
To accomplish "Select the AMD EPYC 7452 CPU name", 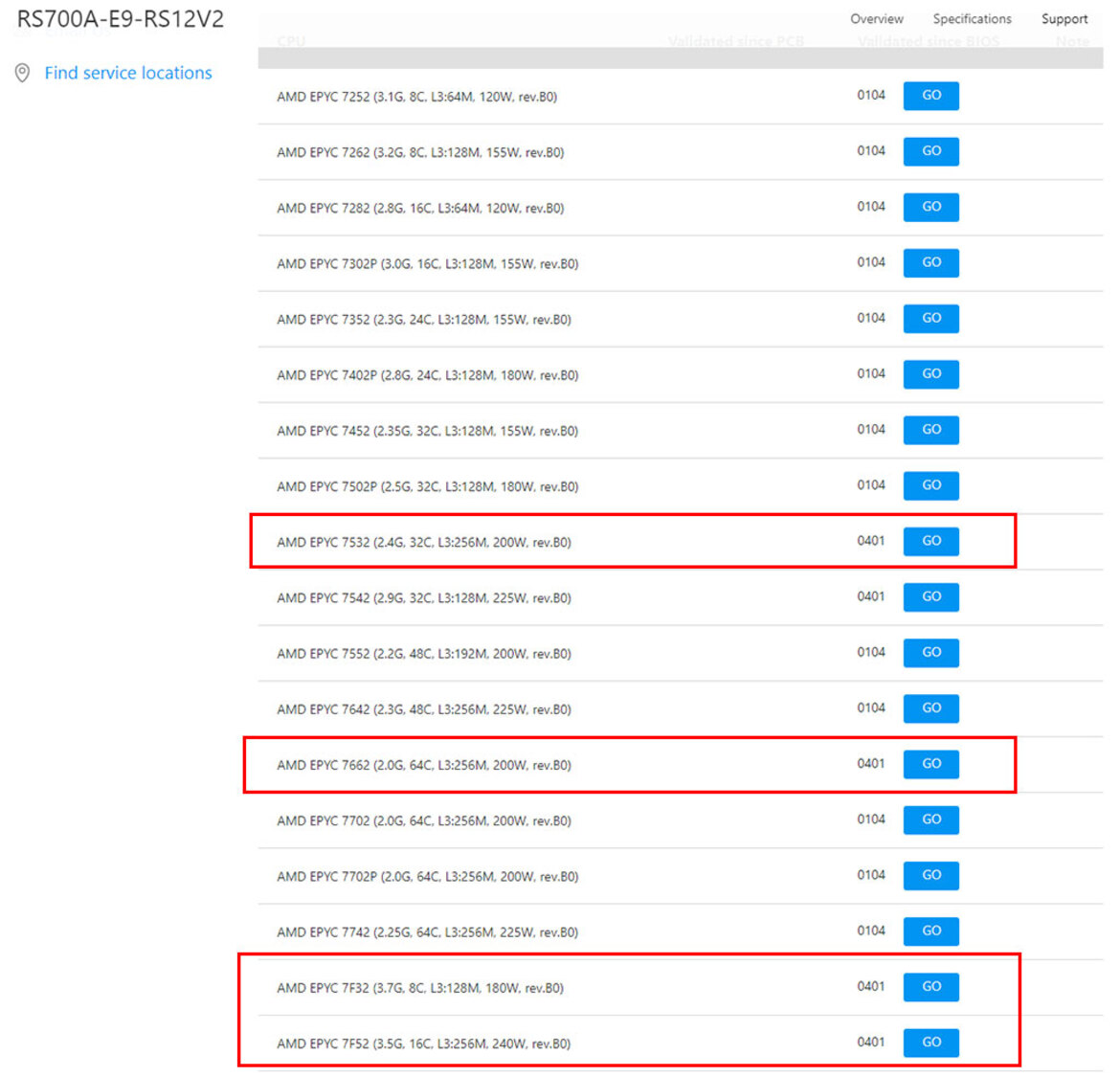I will tap(428, 432).
